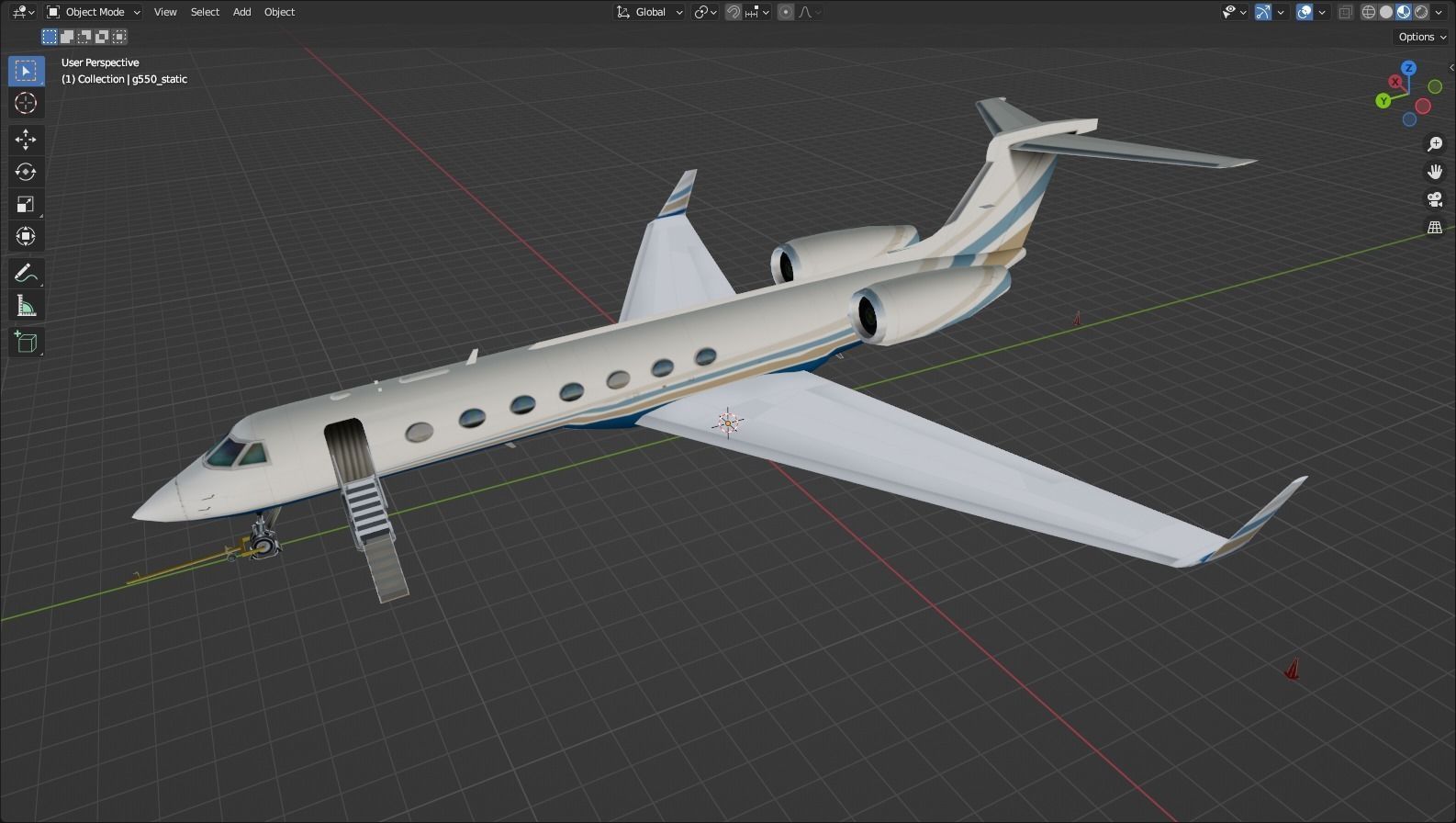Image resolution: width=1456 pixels, height=823 pixels.
Task: Toggle viewport overlays display
Action: tap(1305, 12)
